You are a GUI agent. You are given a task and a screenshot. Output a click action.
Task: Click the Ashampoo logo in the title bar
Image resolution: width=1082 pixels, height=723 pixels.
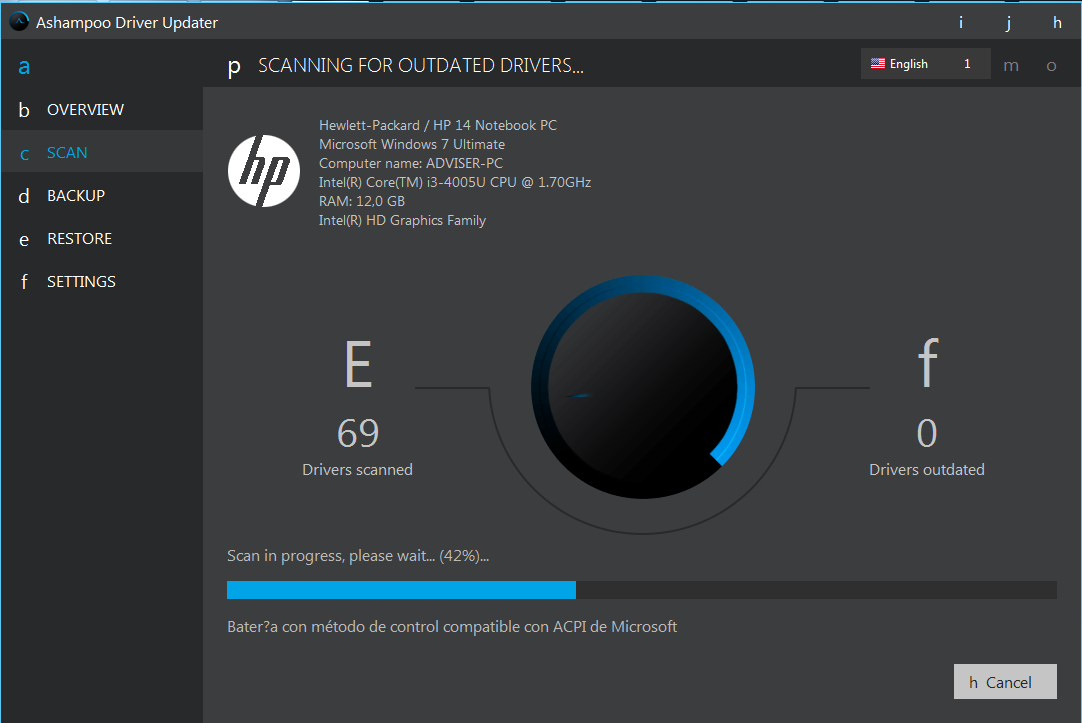pos(19,22)
